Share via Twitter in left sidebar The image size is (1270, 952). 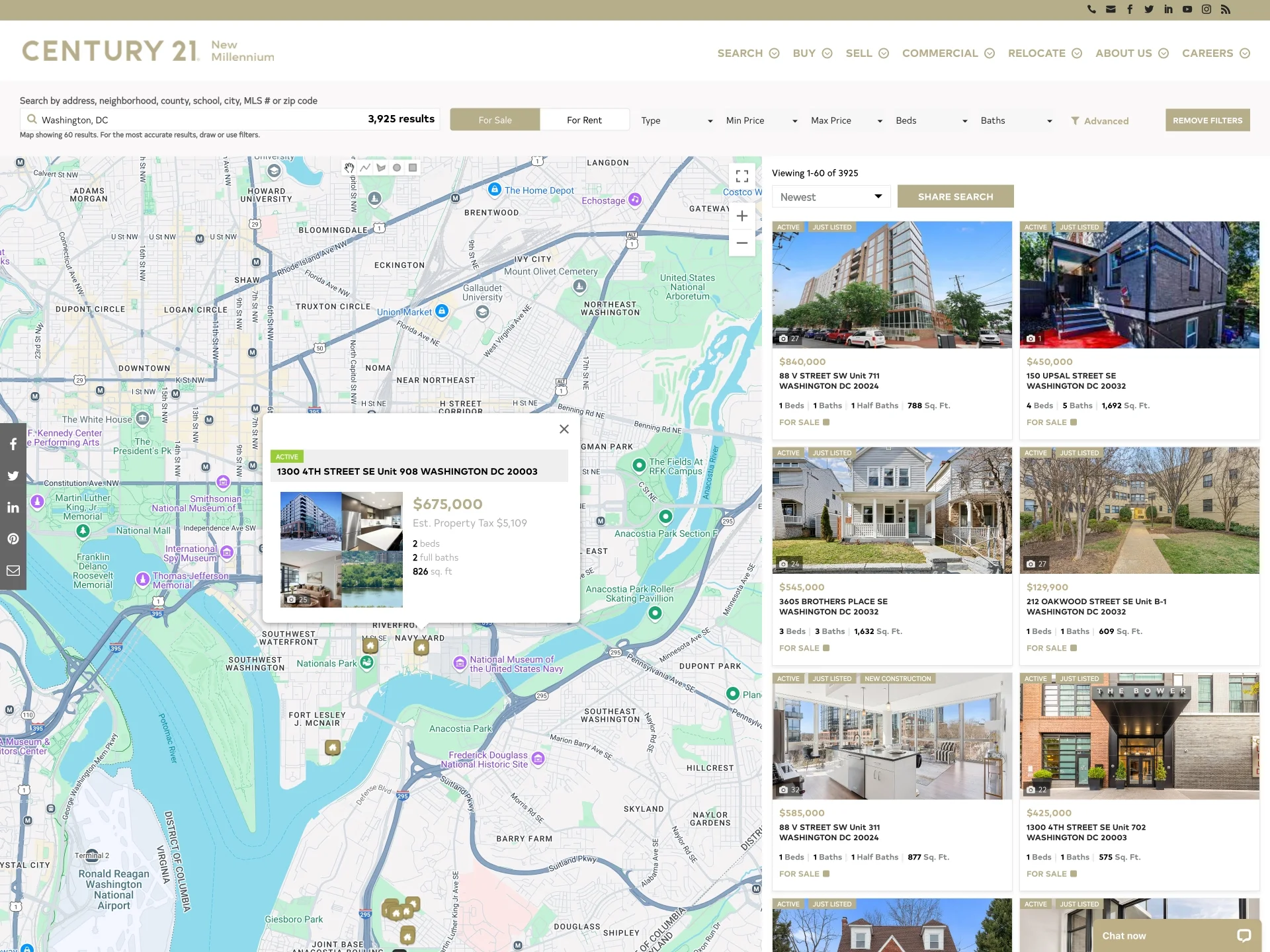(x=13, y=476)
